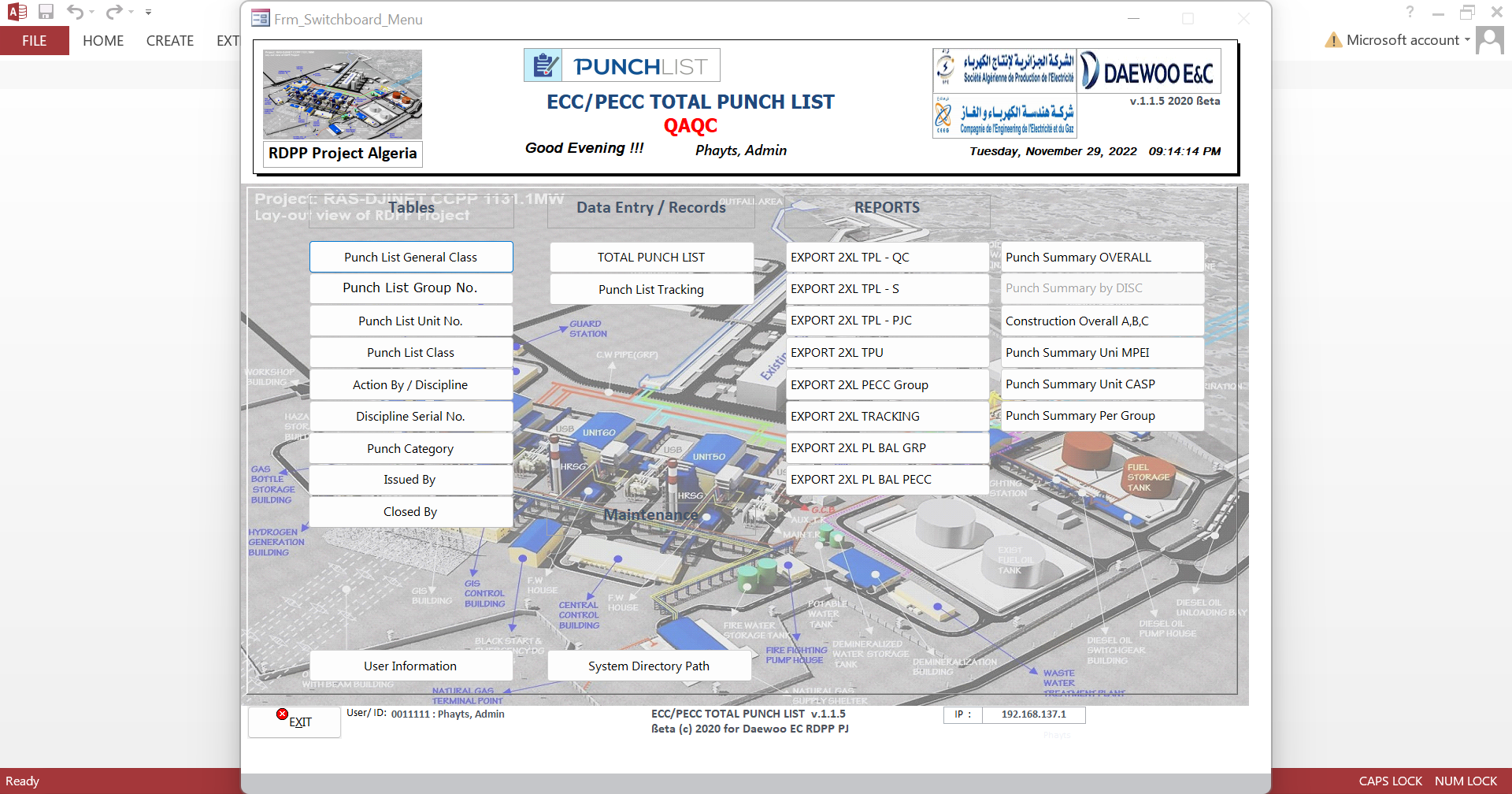Open the Punch Category table

pos(411,448)
